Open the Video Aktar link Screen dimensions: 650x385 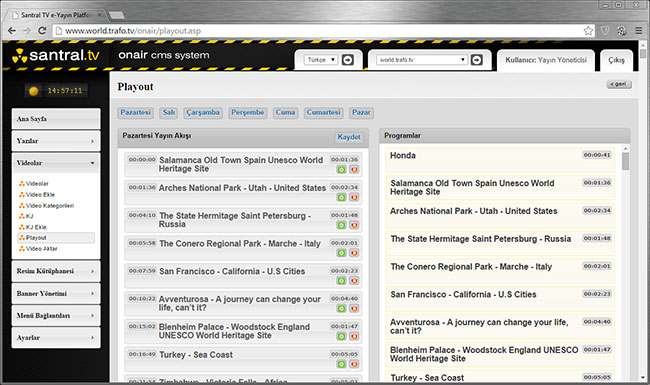38,249
